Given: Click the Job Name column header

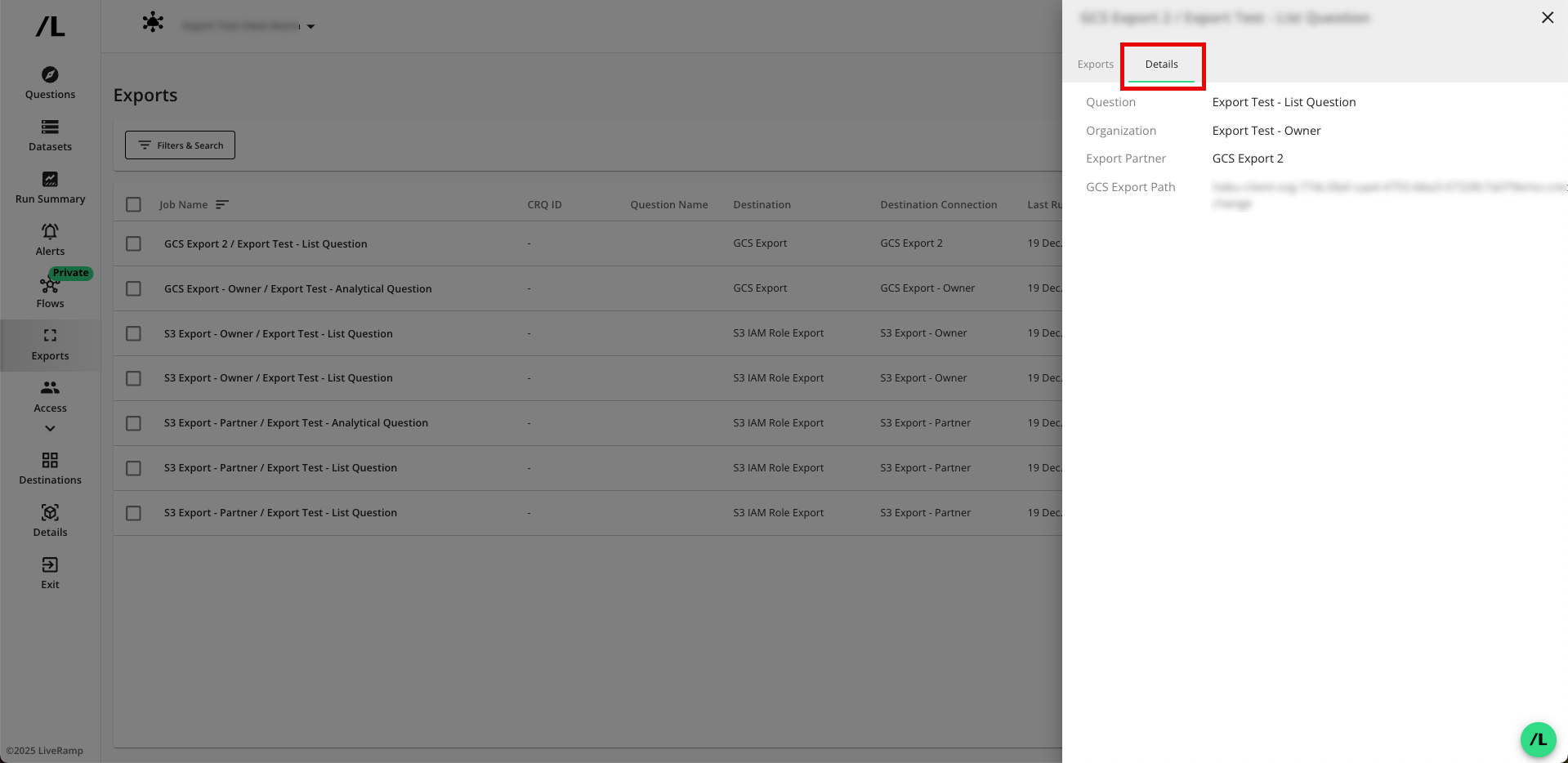Looking at the screenshot, I should point(183,204).
